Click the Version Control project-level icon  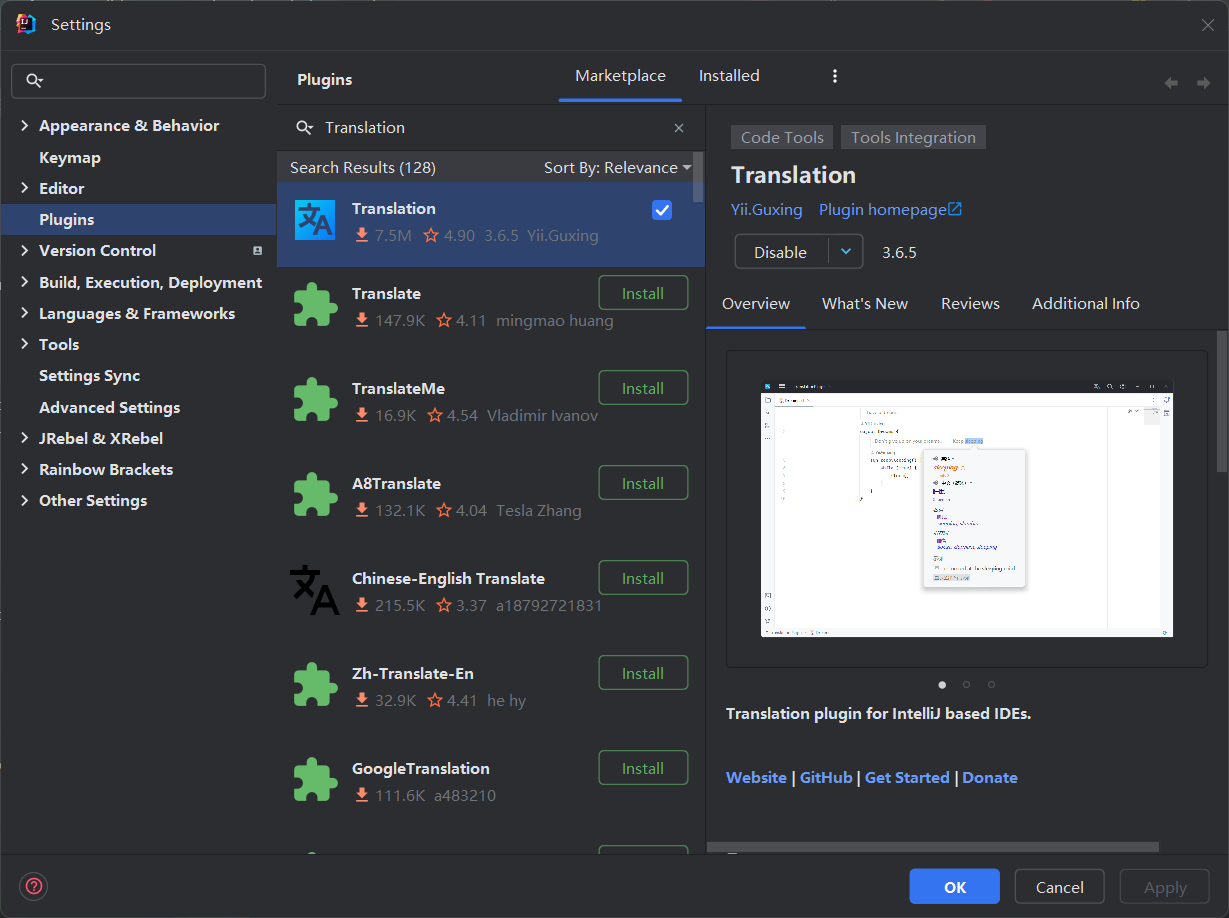(257, 251)
